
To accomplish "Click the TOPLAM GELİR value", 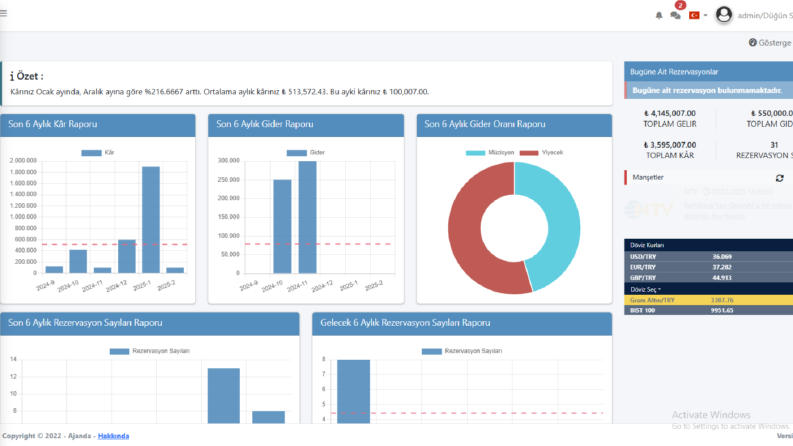I will coord(670,113).
